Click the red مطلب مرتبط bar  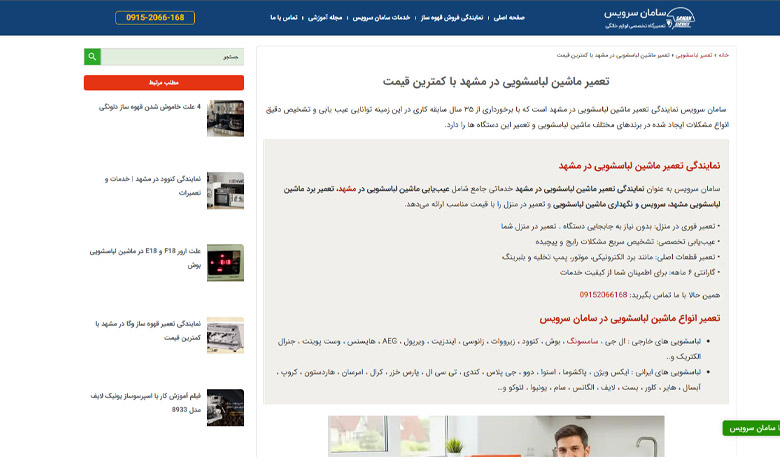tap(164, 83)
